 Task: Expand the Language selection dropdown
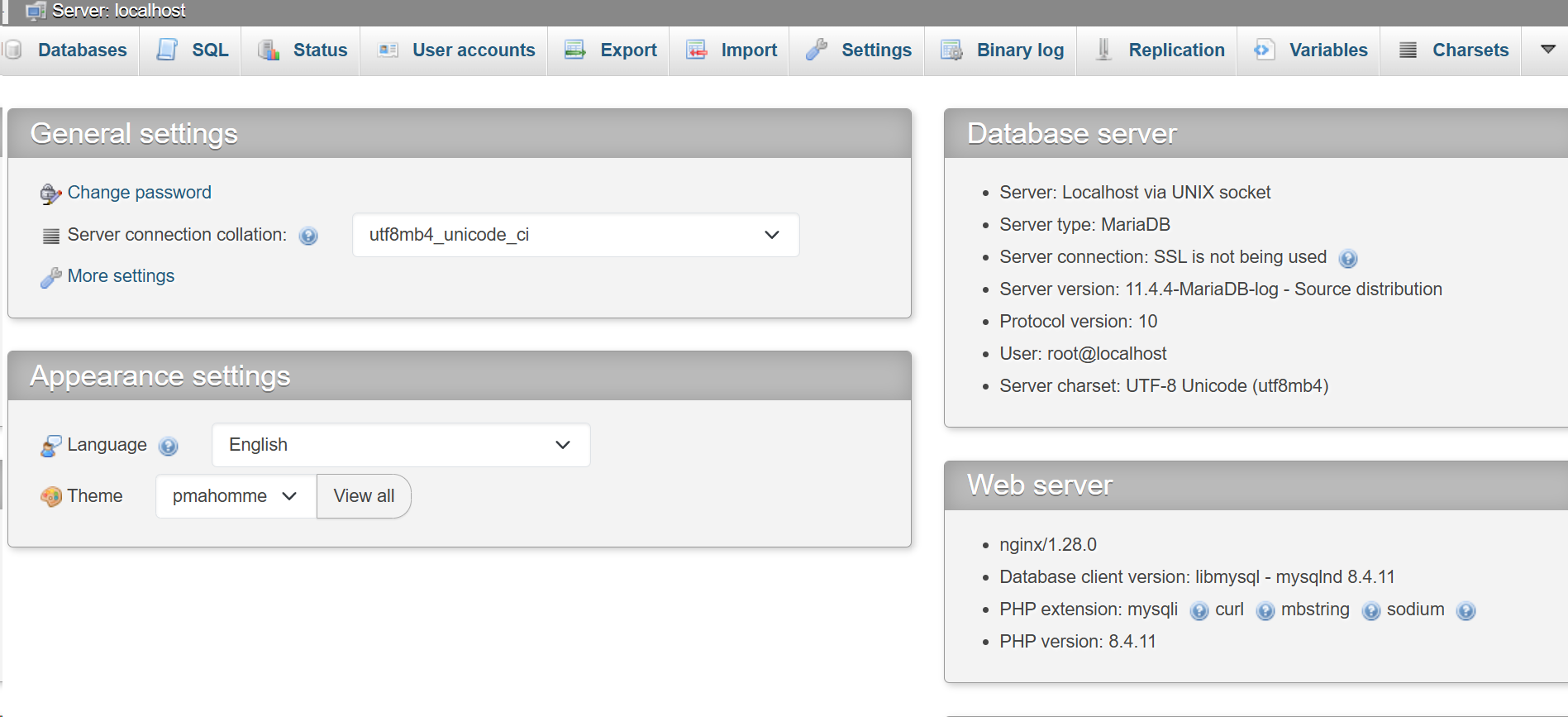coord(401,445)
